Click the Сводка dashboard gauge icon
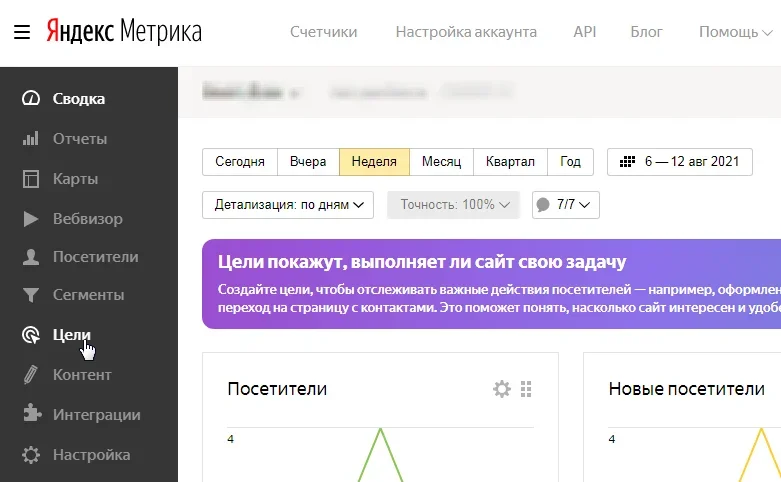 click(x=31, y=98)
